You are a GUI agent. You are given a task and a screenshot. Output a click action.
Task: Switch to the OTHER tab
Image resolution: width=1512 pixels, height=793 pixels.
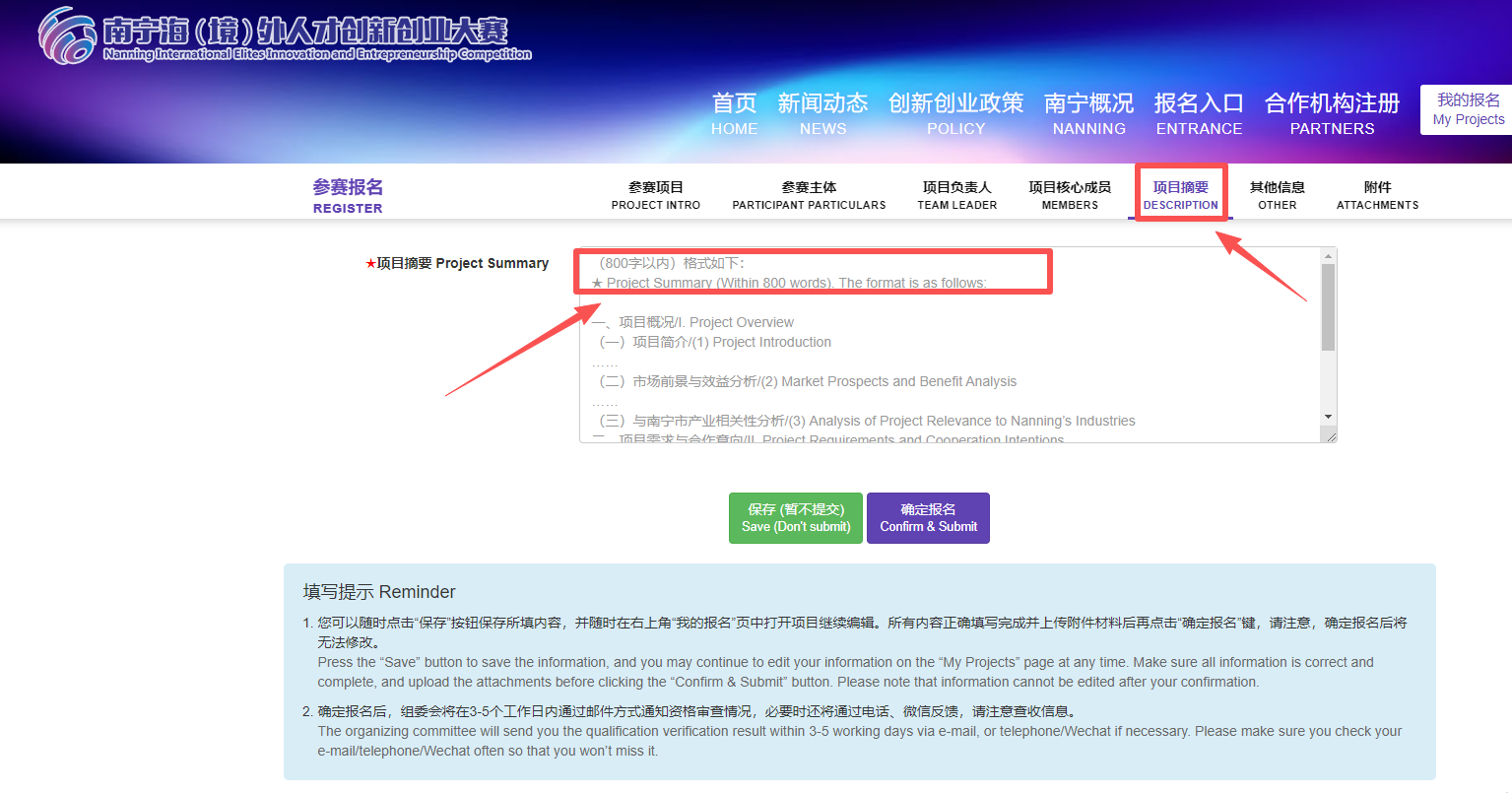pyautogui.click(x=1278, y=195)
